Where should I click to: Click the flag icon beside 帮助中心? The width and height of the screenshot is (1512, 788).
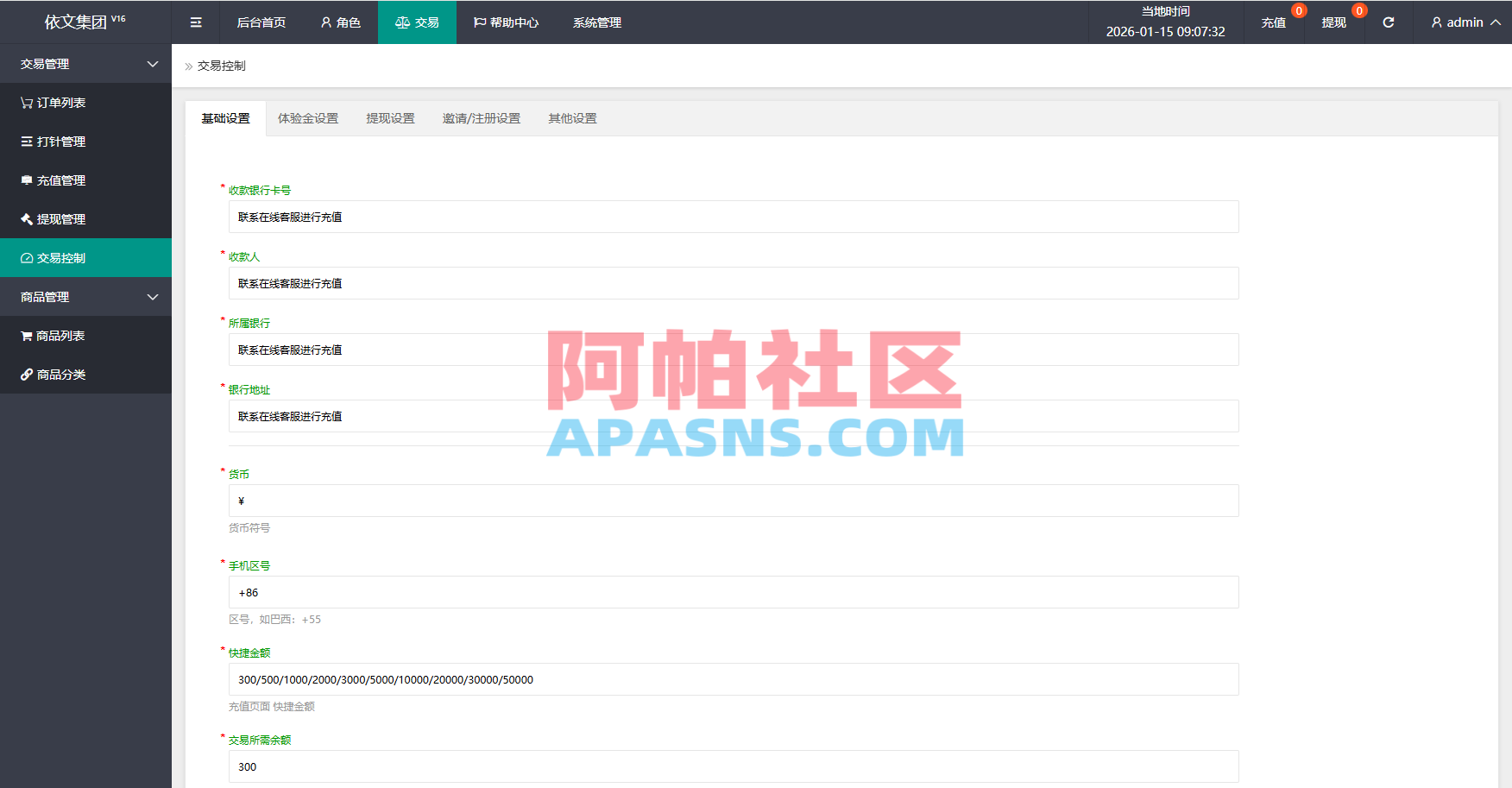tap(480, 22)
